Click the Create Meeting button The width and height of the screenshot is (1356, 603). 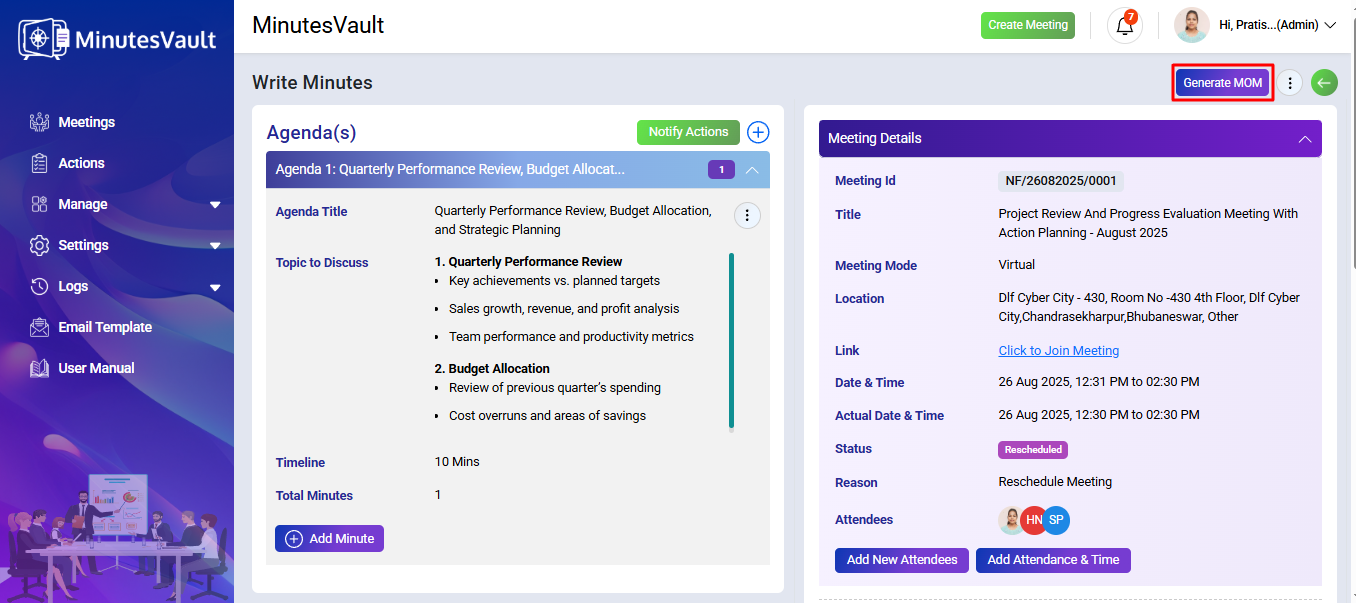pyautogui.click(x=1028, y=25)
